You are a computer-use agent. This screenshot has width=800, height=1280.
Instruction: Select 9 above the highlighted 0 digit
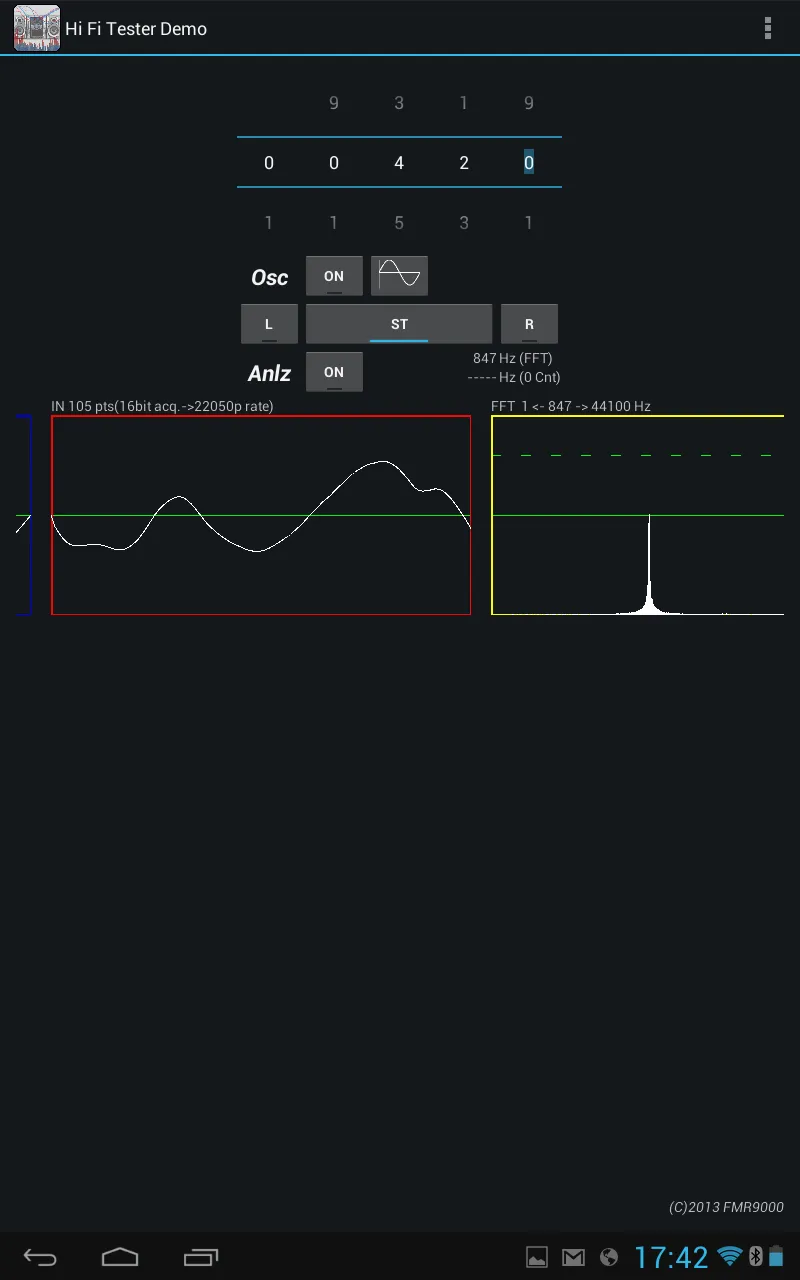[529, 102]
